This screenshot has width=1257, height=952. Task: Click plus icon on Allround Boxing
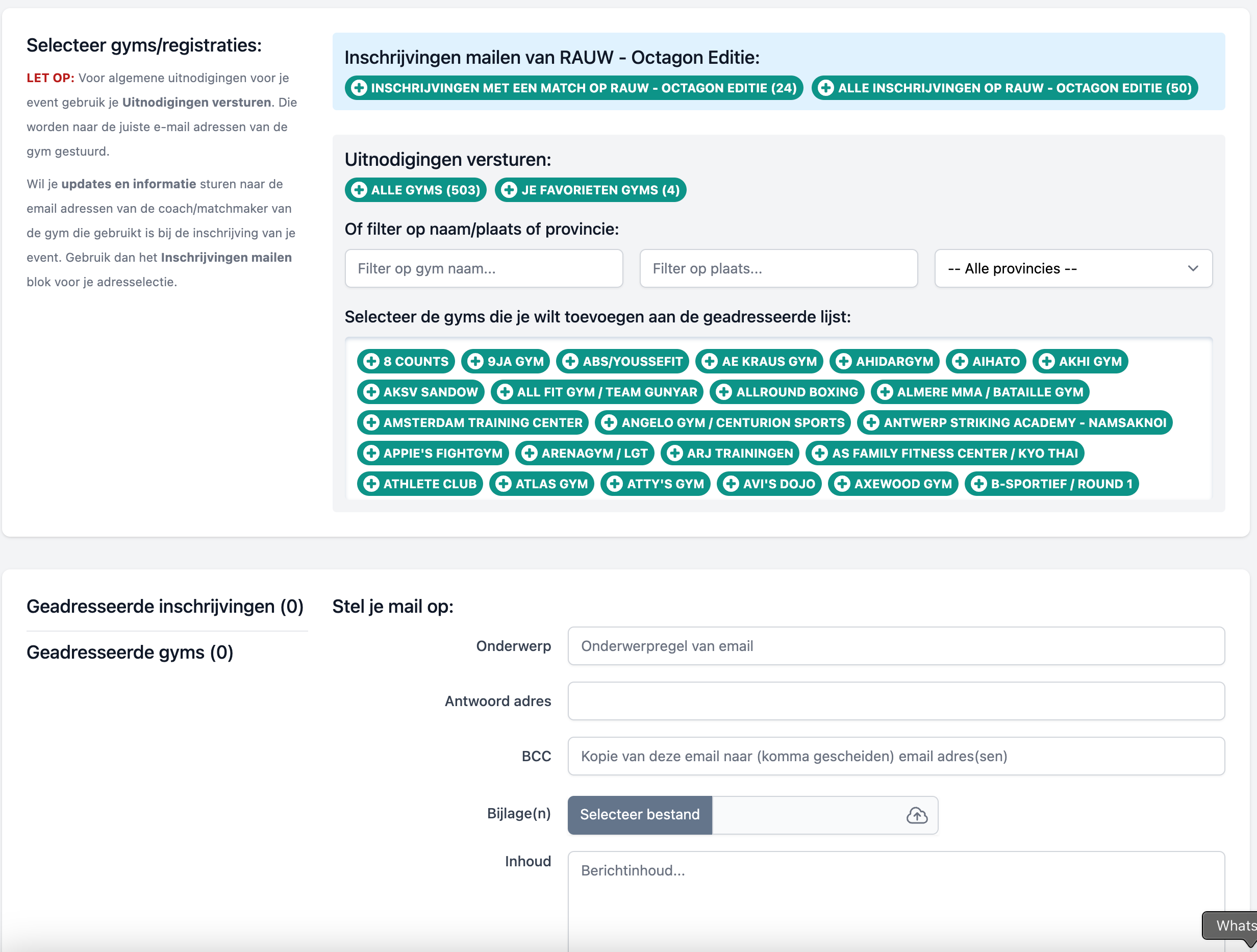pos(724,392)
